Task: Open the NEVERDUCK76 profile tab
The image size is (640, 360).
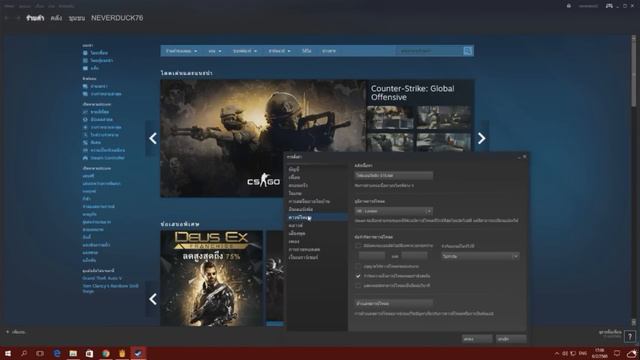Action: [117, 18]
